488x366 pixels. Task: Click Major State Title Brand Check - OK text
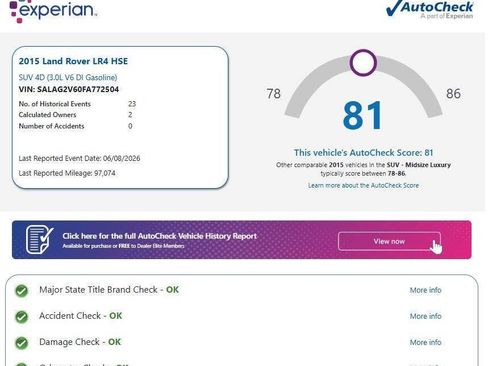tap(109, 290)
